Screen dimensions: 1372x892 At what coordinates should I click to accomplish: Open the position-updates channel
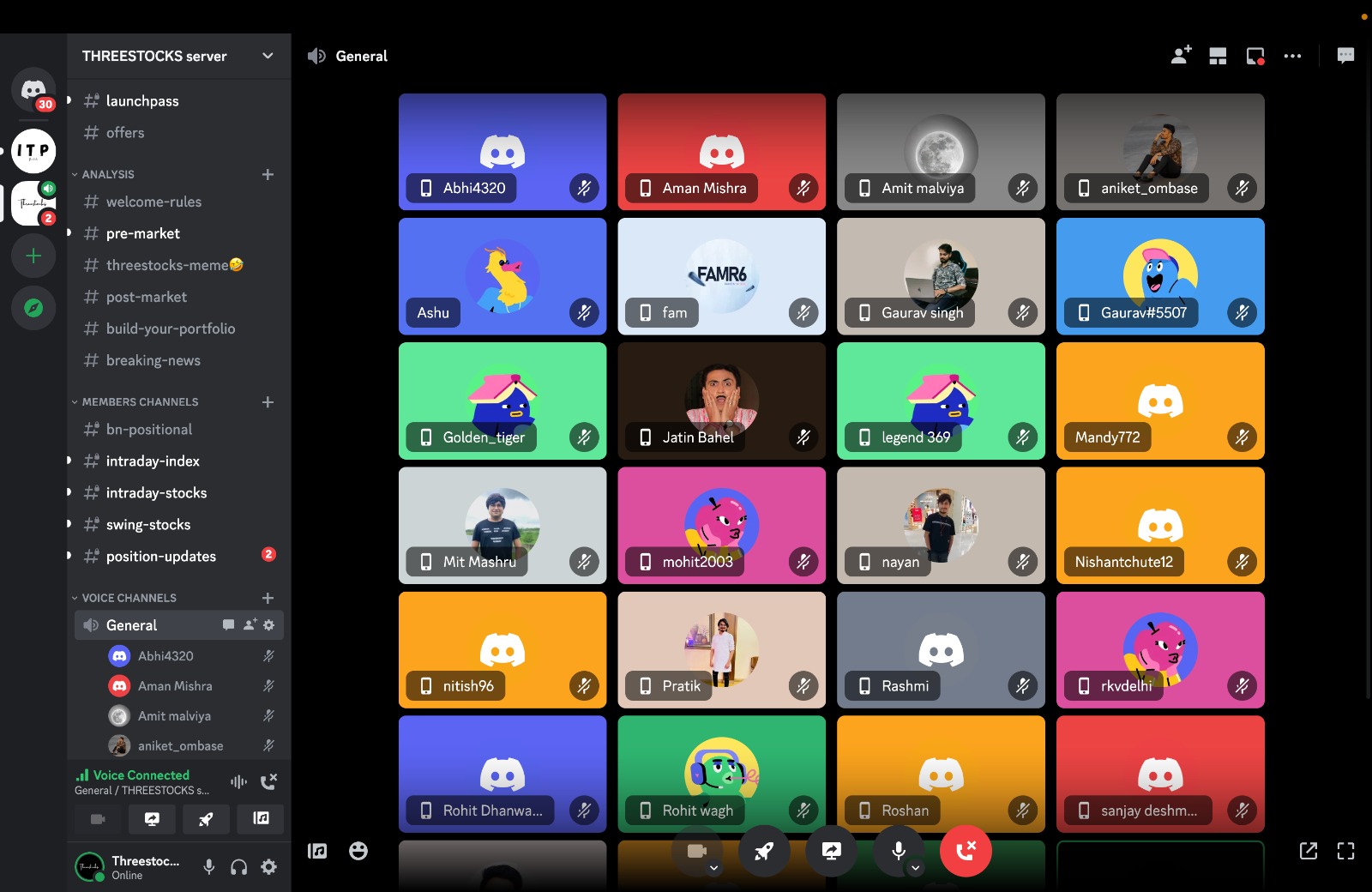[x=161, y=557]
